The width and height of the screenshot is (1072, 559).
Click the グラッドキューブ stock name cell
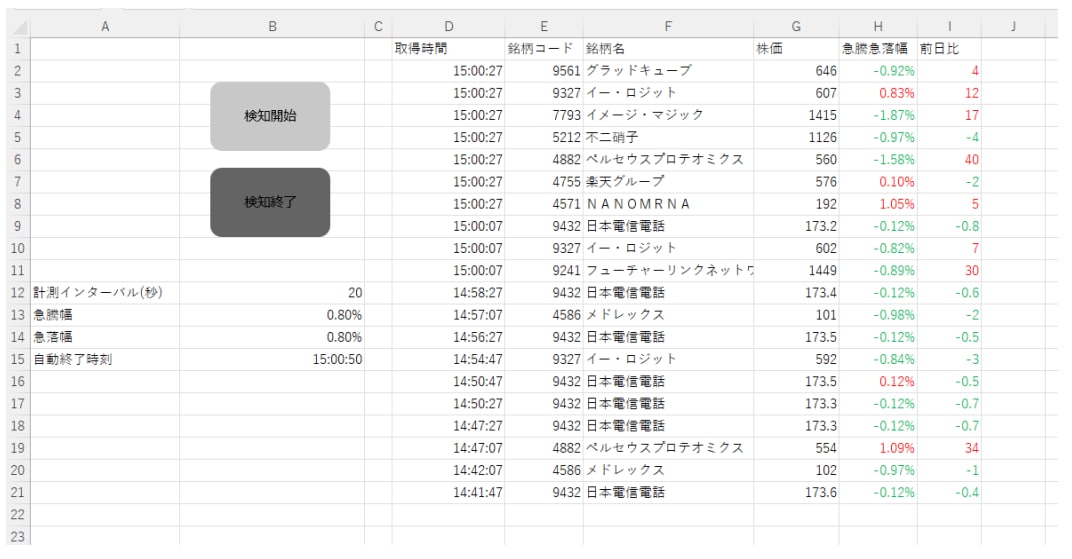pyautogui.click(x=668, y=70)
